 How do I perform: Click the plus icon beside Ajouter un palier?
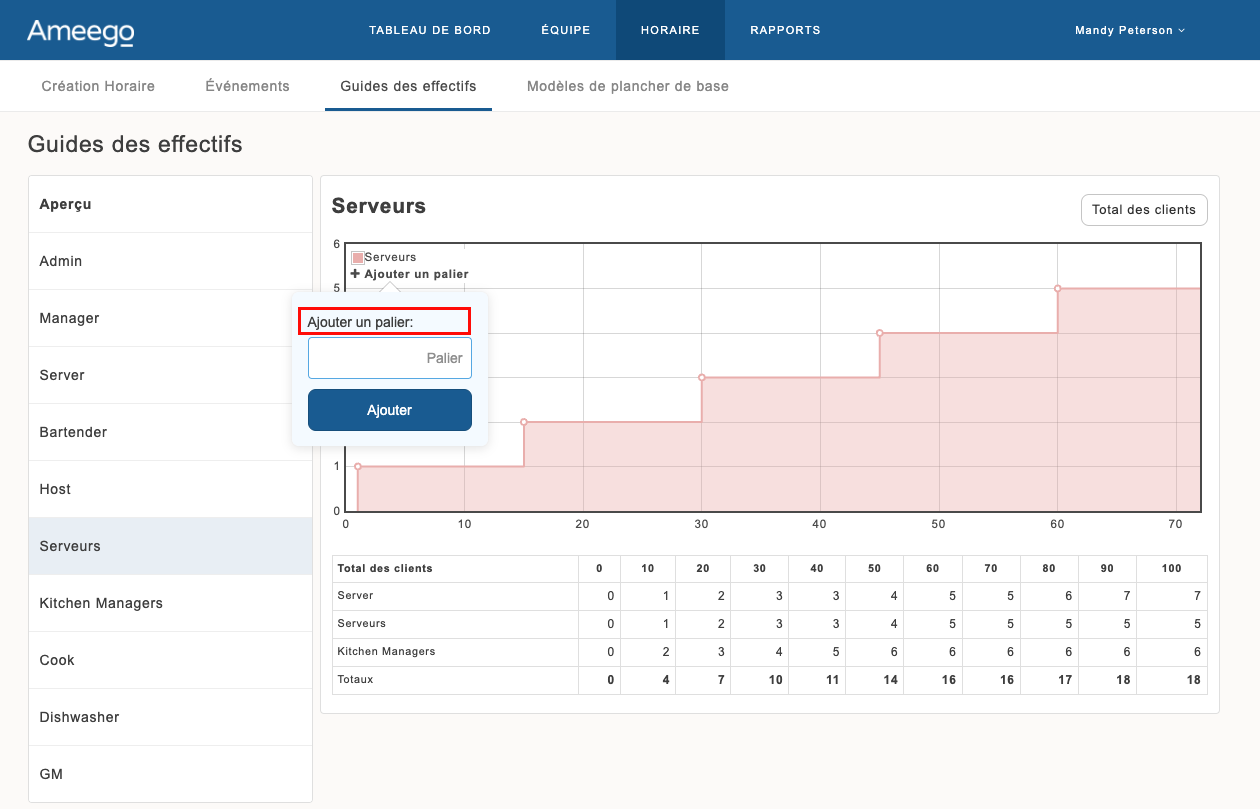[355, 274]
